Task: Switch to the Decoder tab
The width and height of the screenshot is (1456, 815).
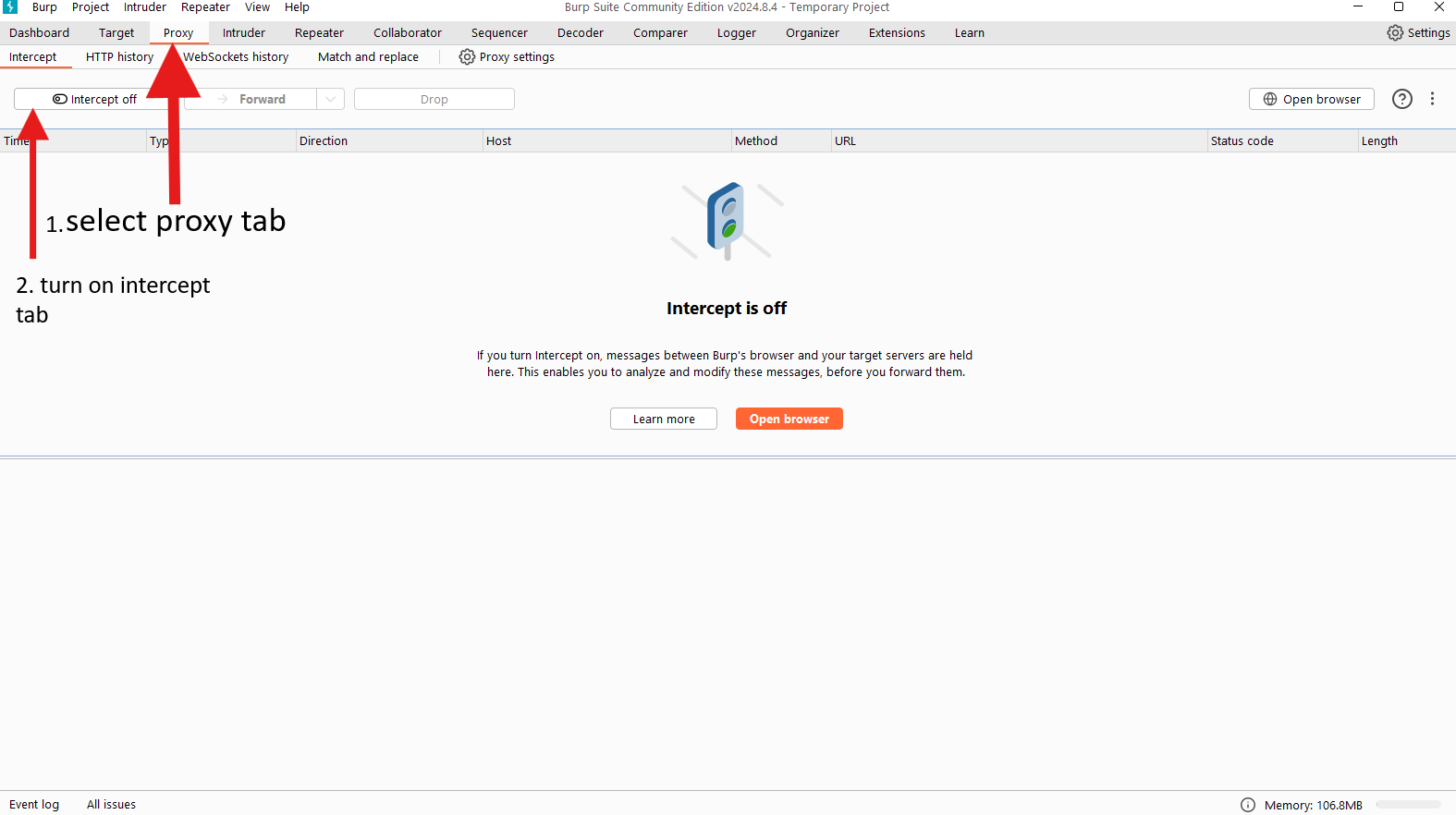Action: tap(581, 32)
